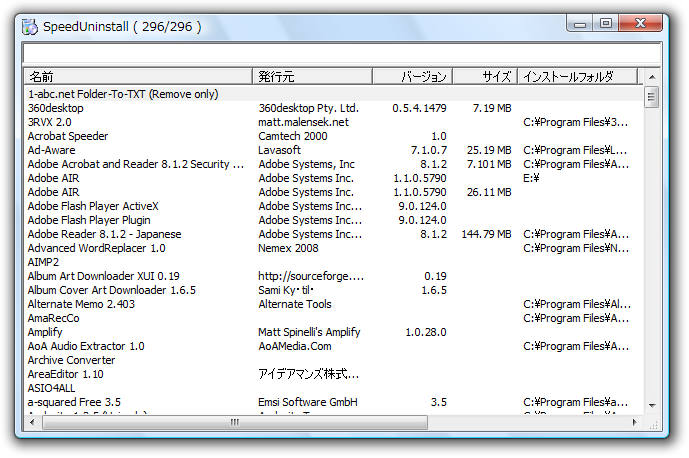Select the Adobe Reader 8.1.2 - Japanese entry
The image size is (689, 458).
(x=104, y=234)
